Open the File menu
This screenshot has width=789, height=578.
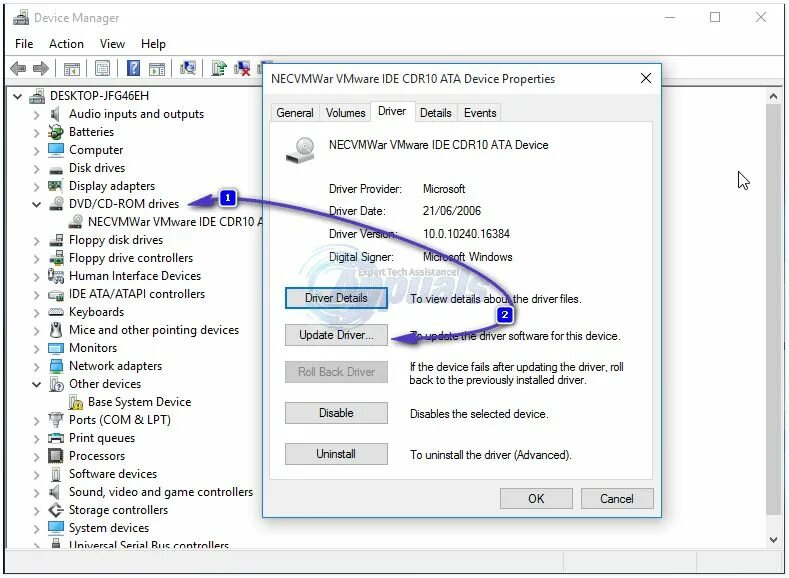click(24, 44)
